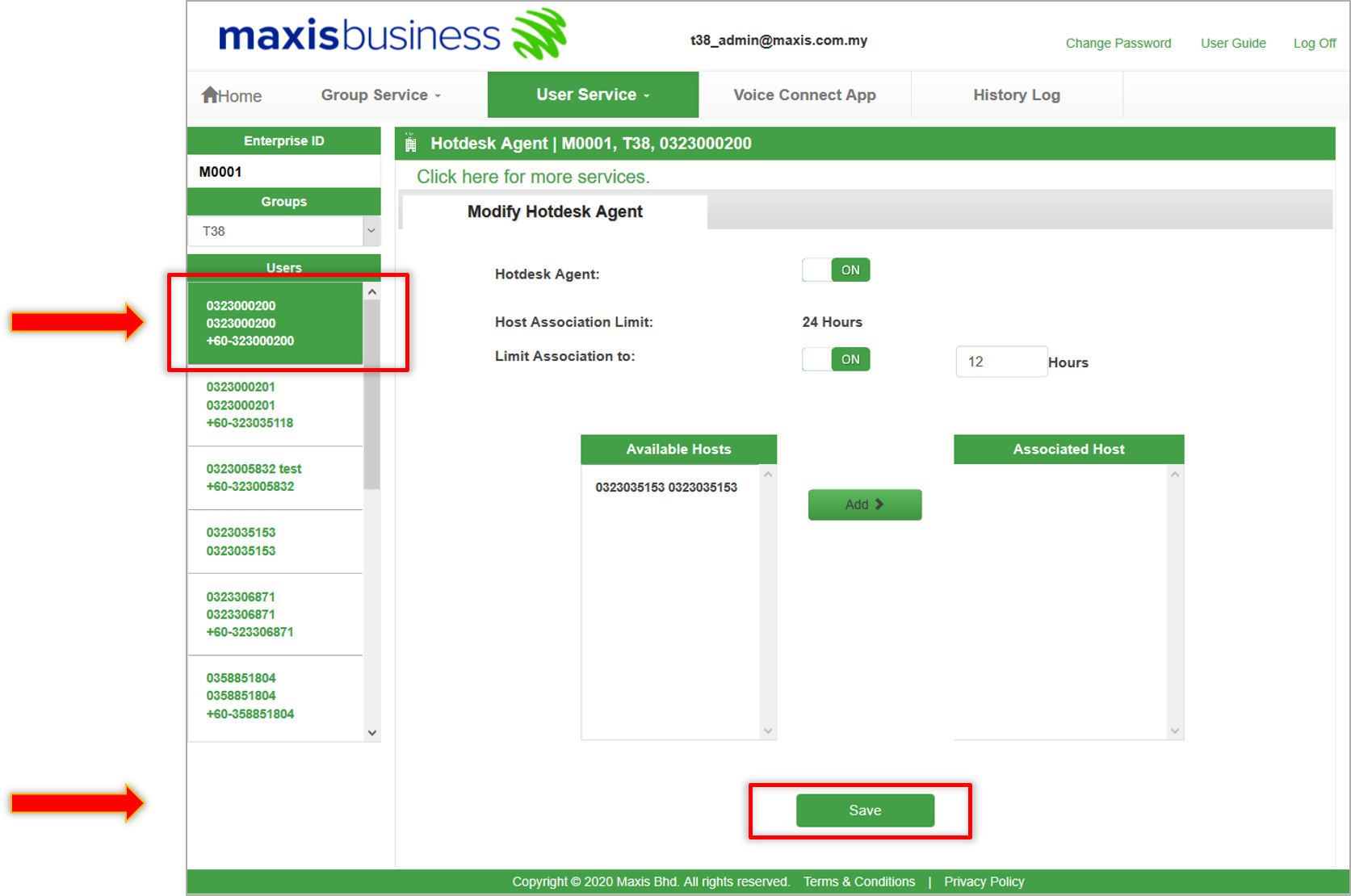
Task: Open the Voice Connect App tab
Action: pos(804,94)
